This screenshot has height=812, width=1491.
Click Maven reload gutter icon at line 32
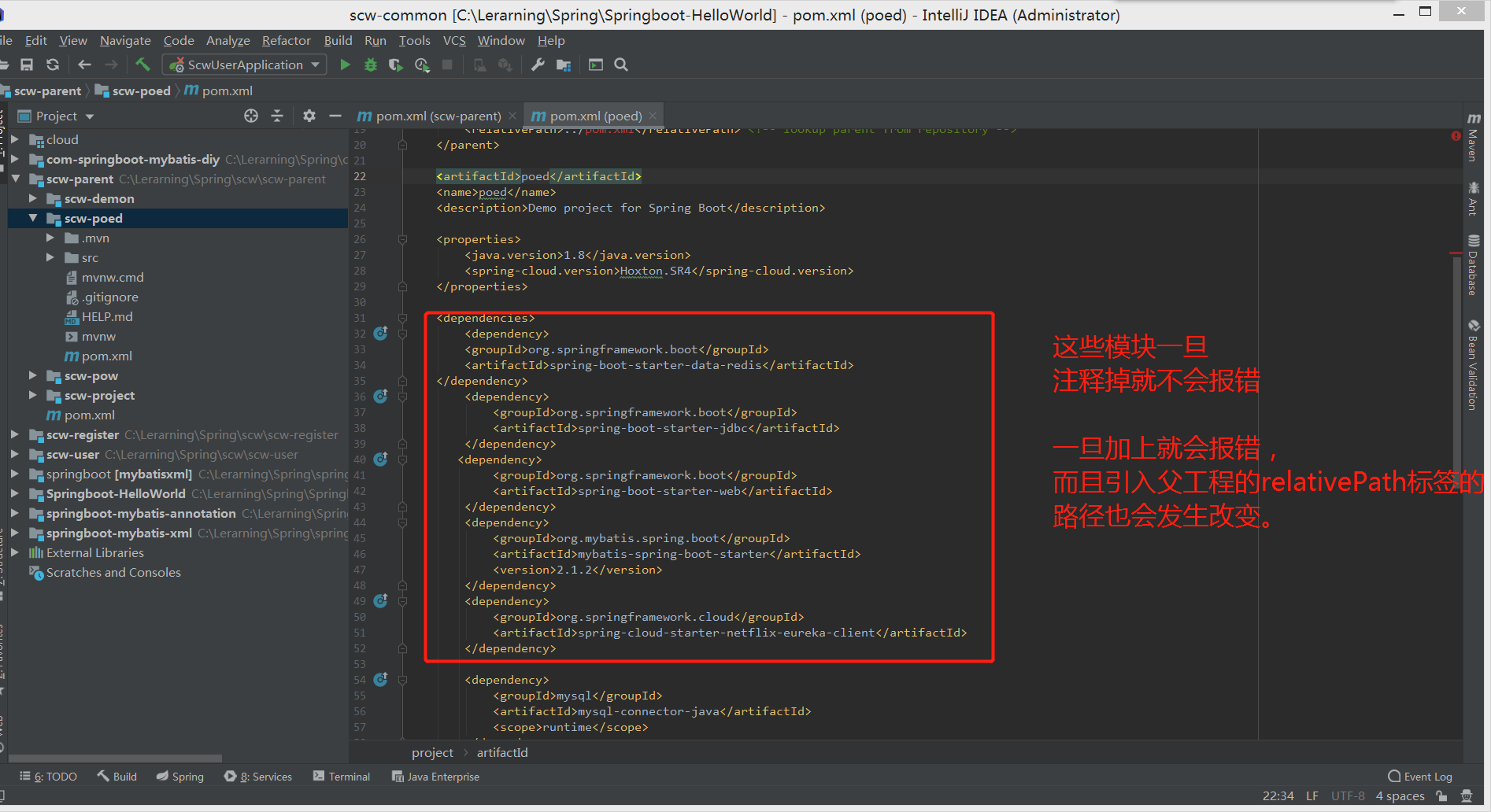pyautogui.click(x=381, y=333)
